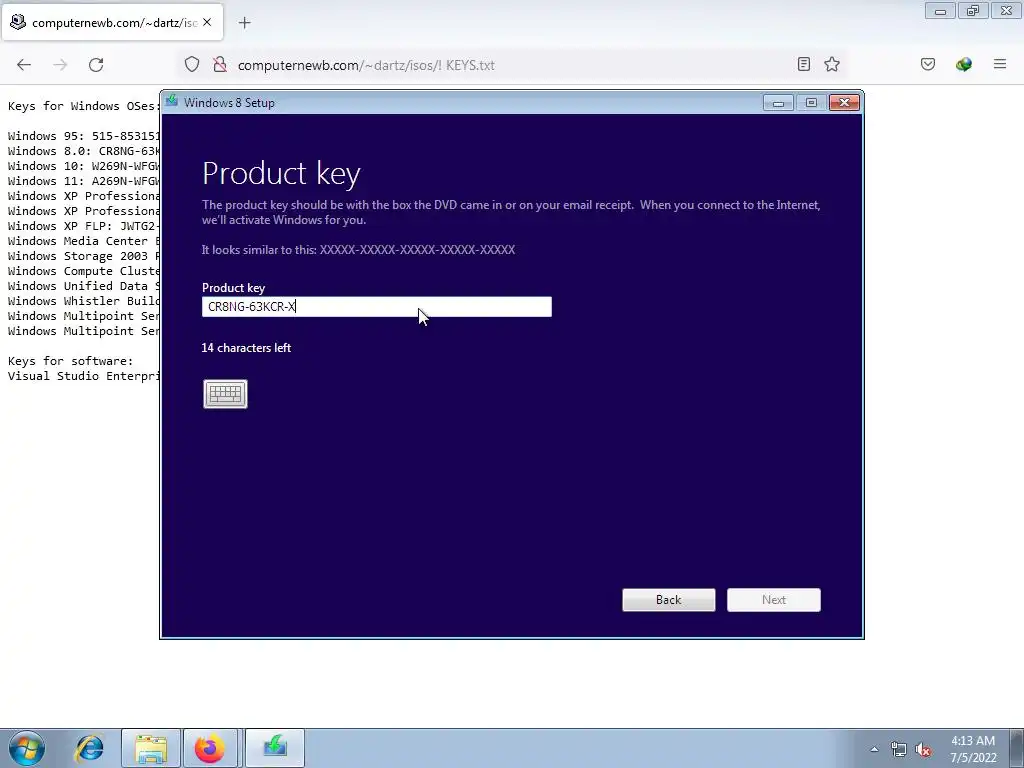
Task: Click the "Windows 11: A269N-WFG" line
Action: [84, 181]
